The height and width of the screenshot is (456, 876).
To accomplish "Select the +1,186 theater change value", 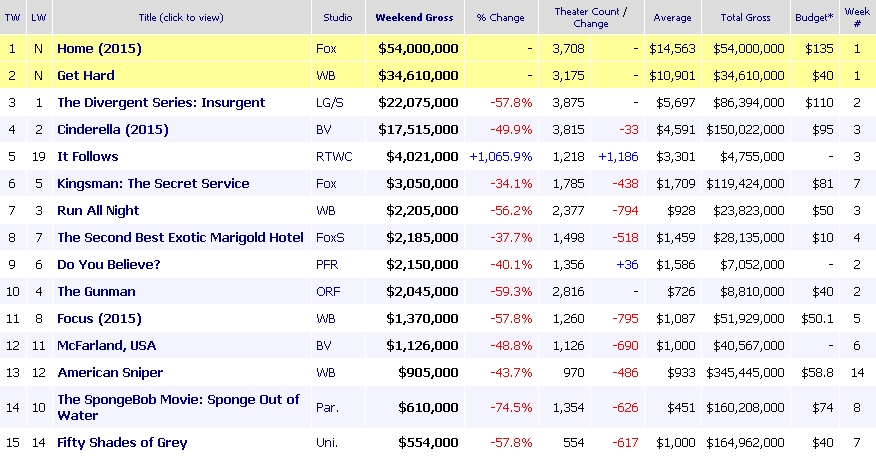I will pyautogui.click(x=618, y=156).
